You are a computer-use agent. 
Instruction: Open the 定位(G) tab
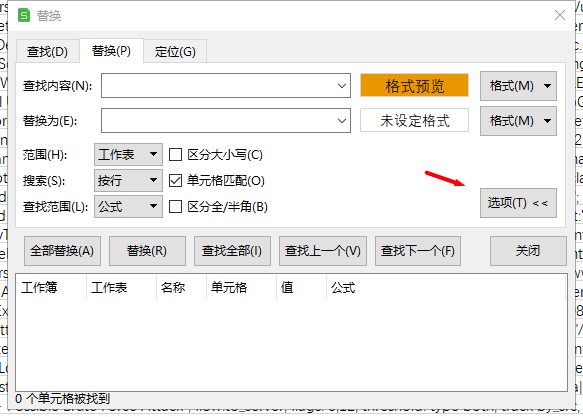click(x=175, y=51)
